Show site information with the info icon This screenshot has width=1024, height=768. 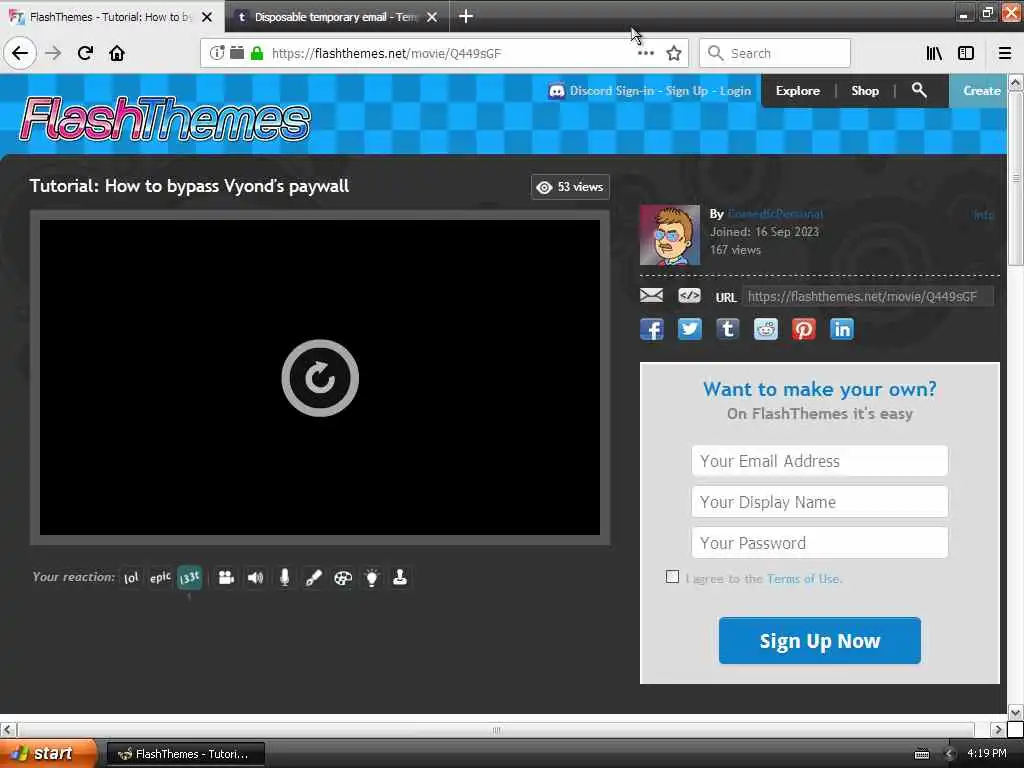click(x=217, y=53)
